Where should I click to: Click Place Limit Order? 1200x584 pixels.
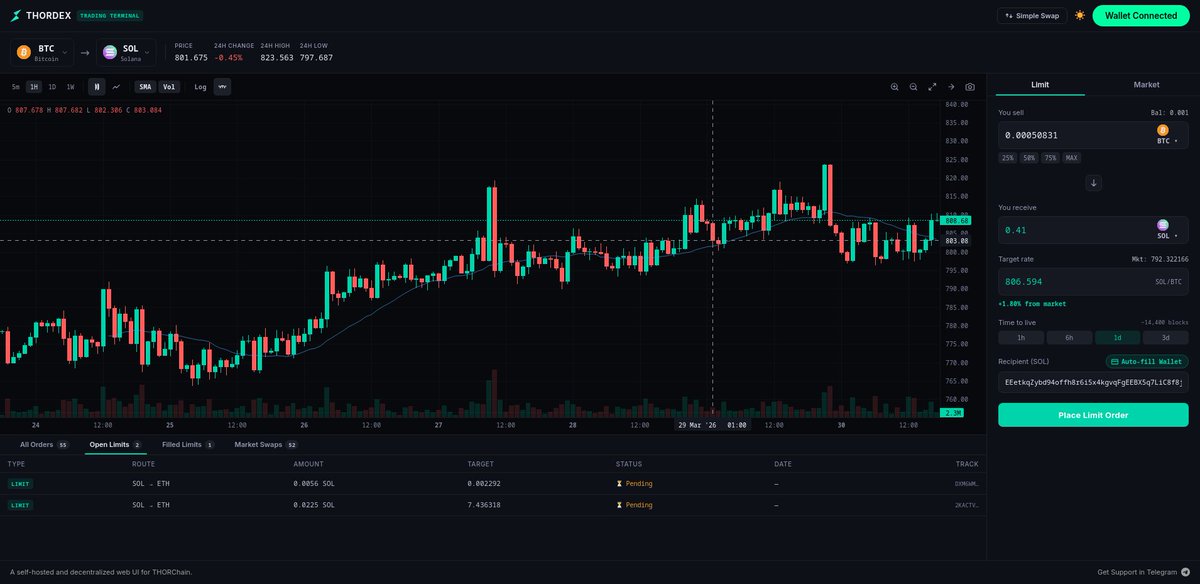[x=1093, y=415]
